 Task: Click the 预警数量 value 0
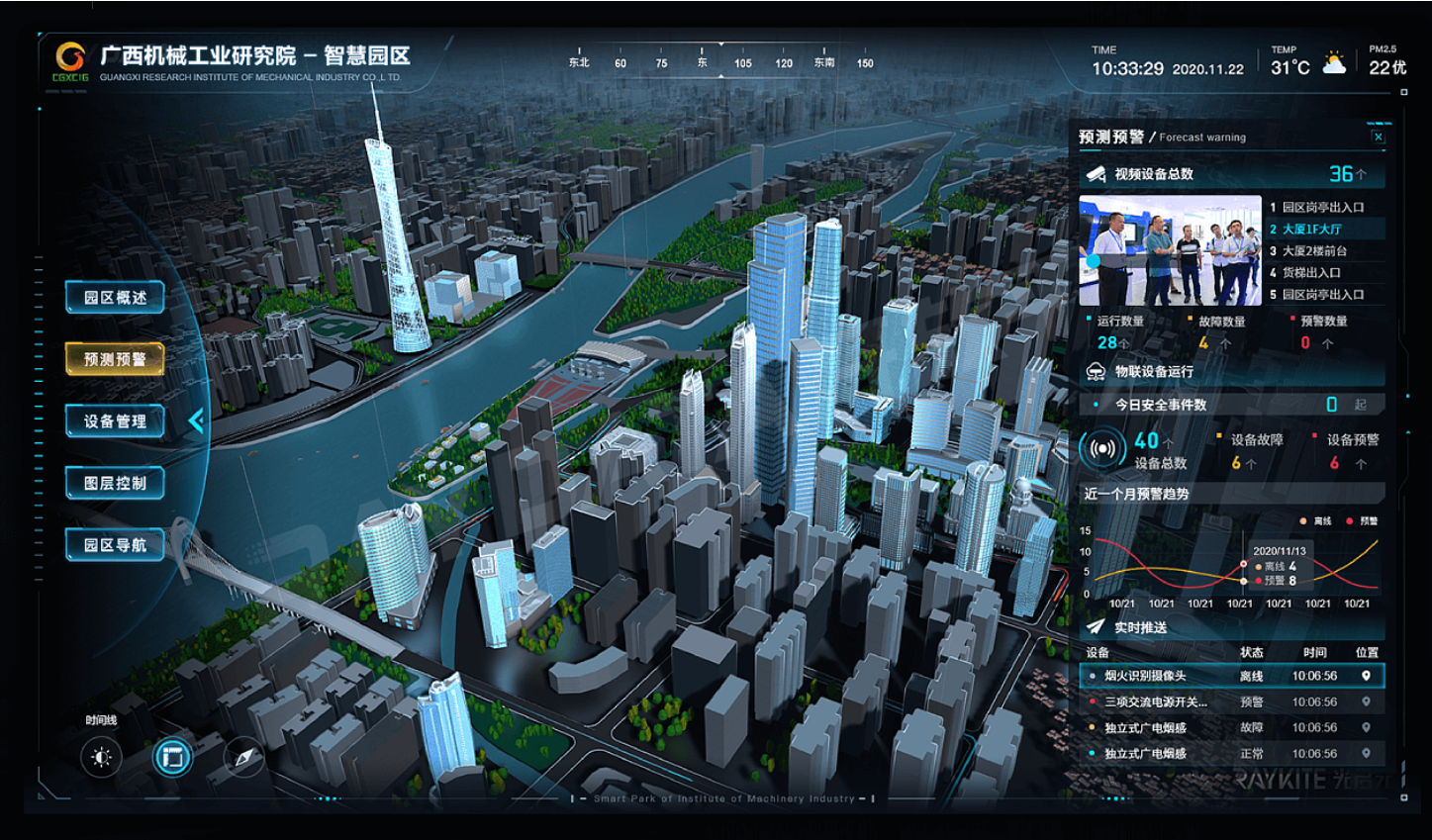1305,342
